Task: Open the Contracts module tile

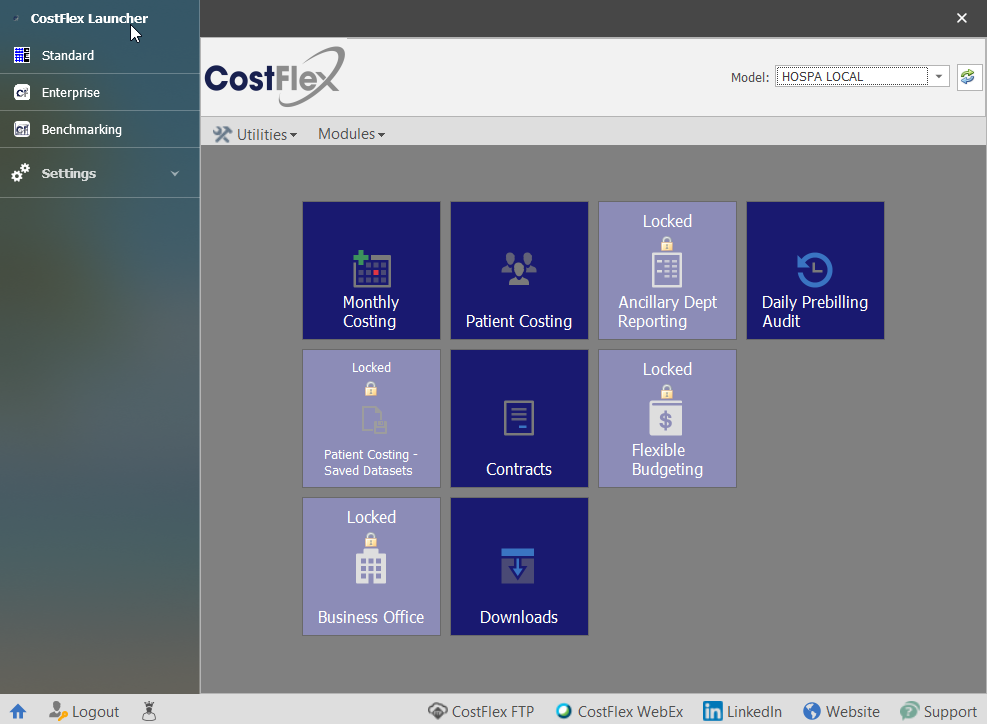Action: (519, 418)
